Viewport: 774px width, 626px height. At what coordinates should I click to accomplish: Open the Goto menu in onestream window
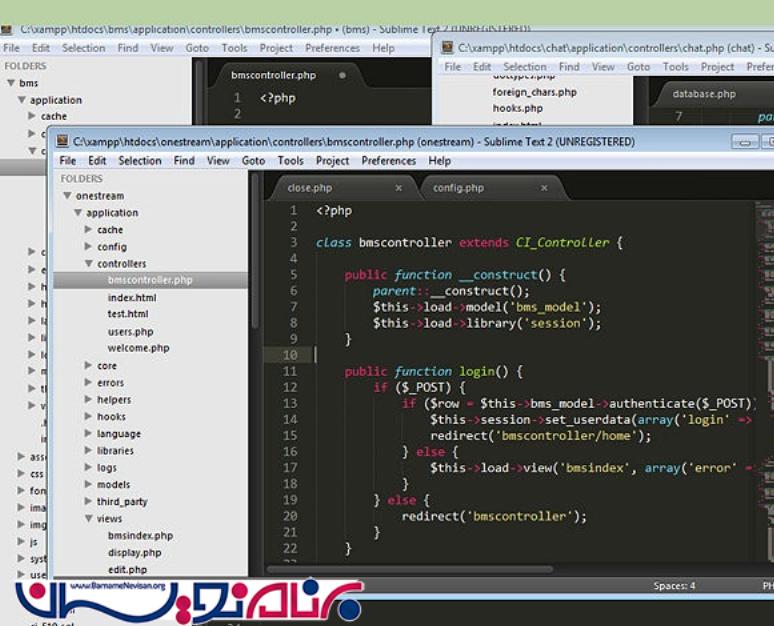253,161
